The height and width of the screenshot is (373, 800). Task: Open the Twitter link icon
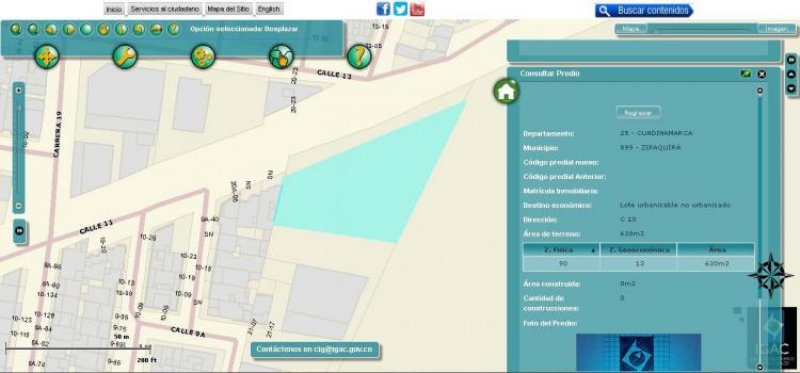pos(401,9)
